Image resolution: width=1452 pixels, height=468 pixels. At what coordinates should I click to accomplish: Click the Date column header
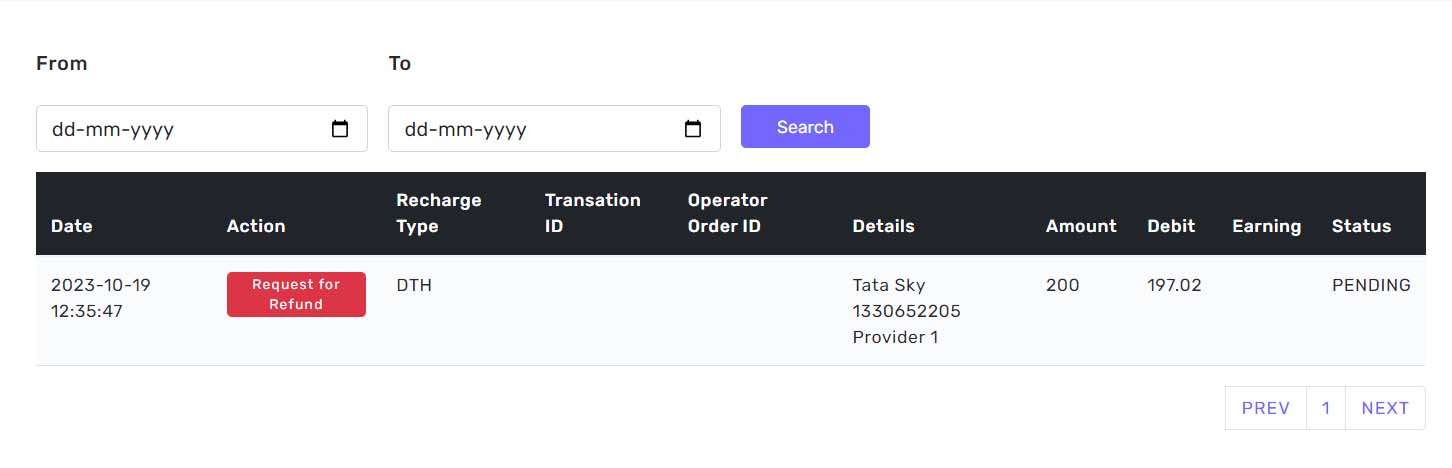(72, 226)
